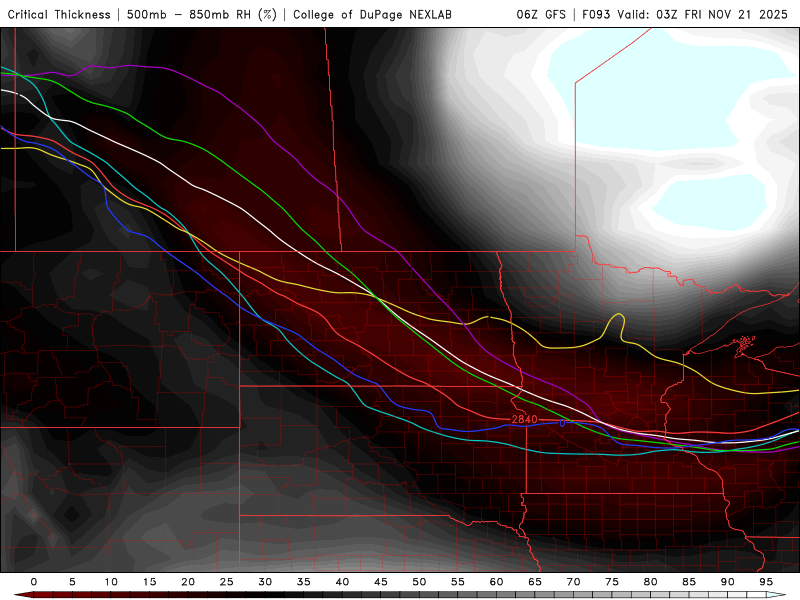Click the "90" color scale tick label
Viewport: 800px width, 600px height.
[728, 582]
